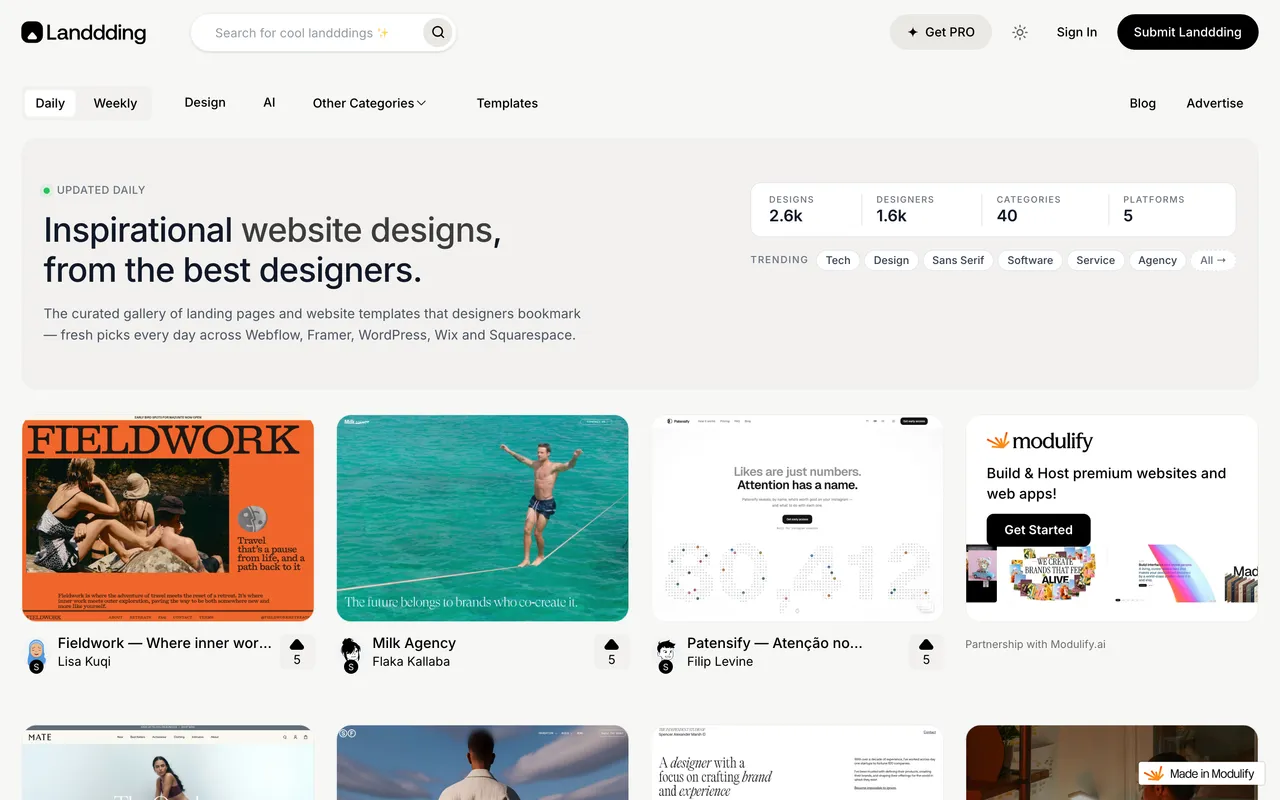Open the Blog page

click(1142, 103)
